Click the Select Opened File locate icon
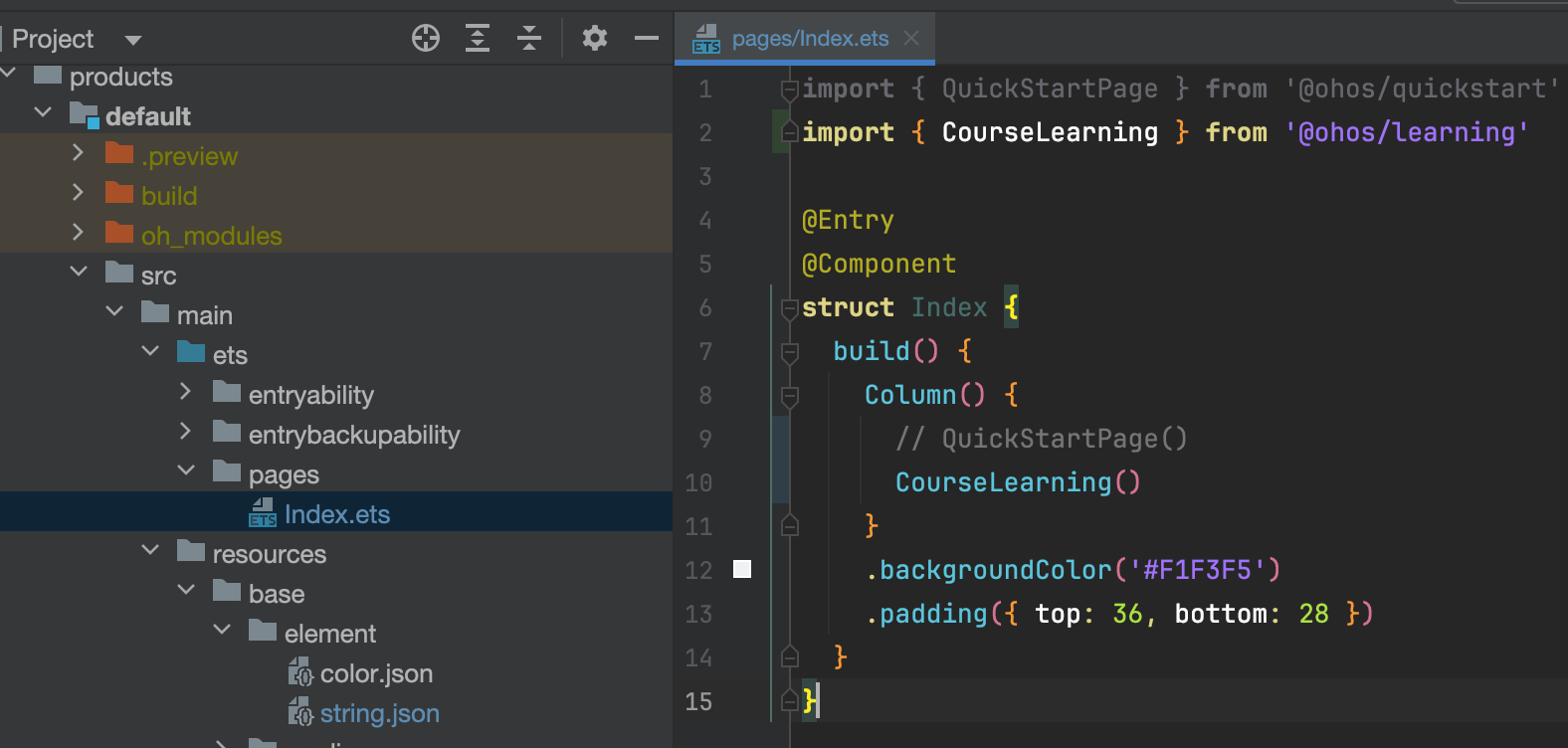This screenshot has height=748, width=1568. click(426, 39)
